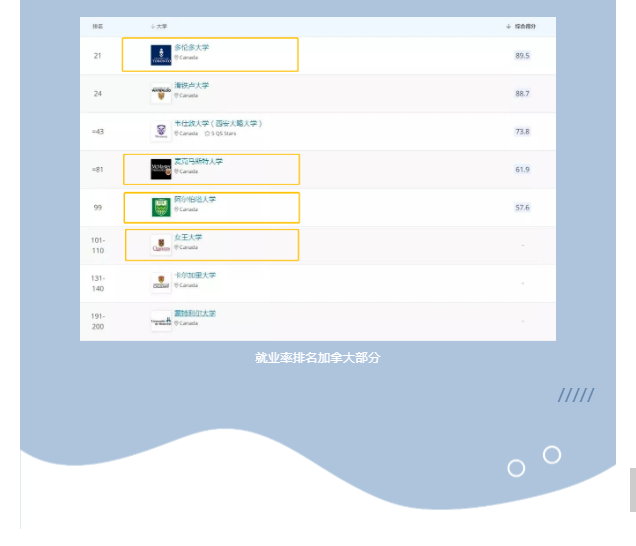This screenshot has width=636, height=546.
Task: Open the 滑铁卢大学 link
Action: 191,85
